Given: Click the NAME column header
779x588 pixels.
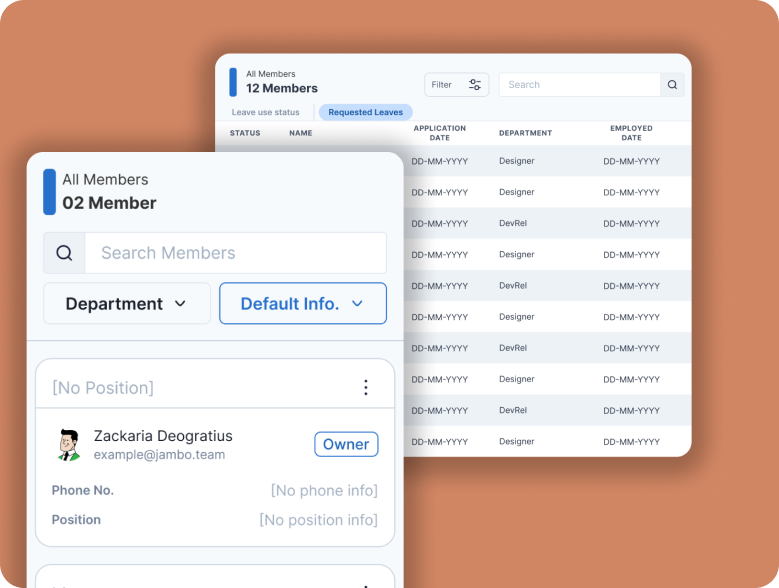Looking at the screenshot, I should pos(301,133).
